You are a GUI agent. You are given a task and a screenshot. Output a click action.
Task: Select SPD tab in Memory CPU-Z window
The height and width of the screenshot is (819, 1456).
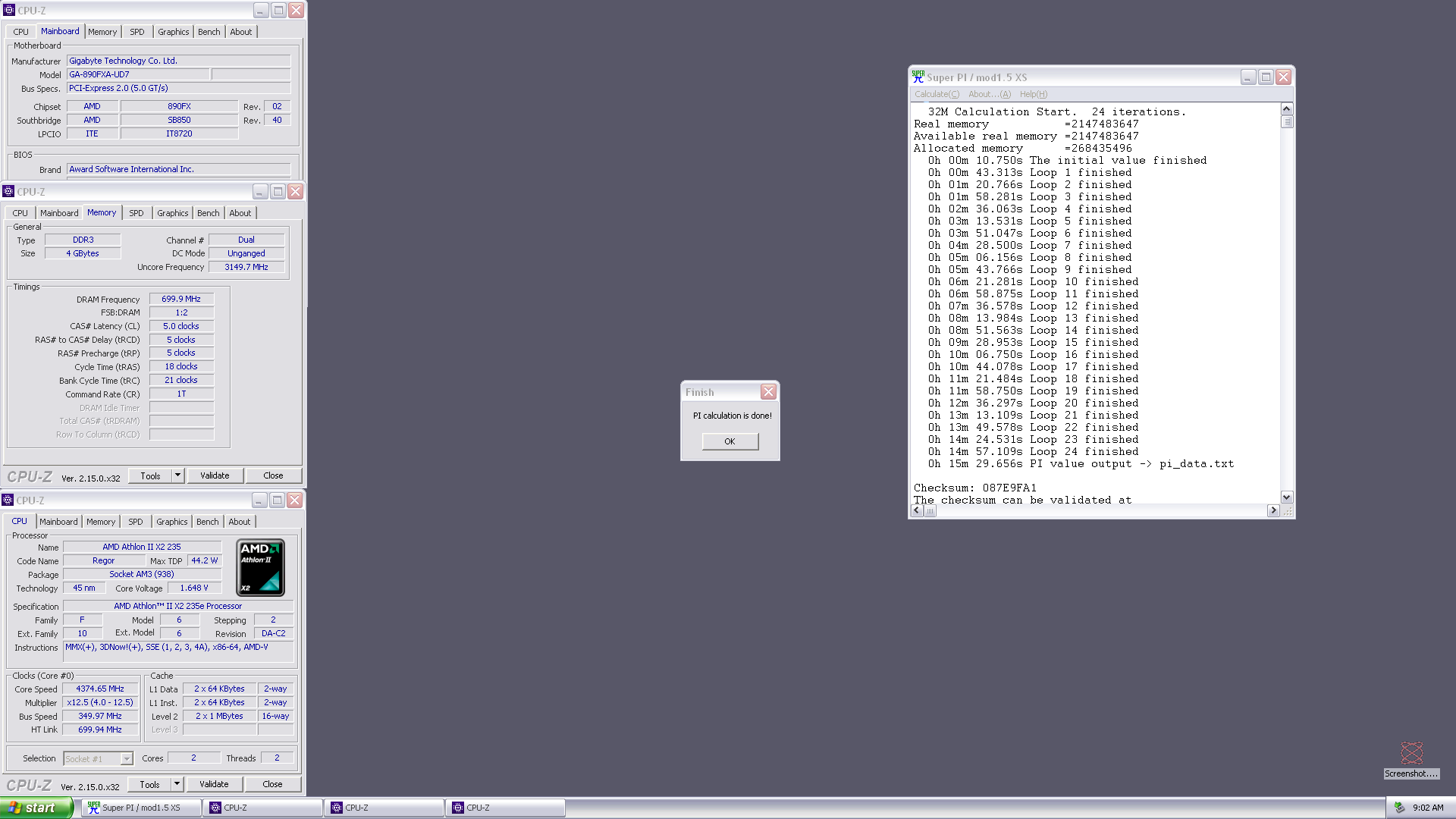click(x=136, y=213)
